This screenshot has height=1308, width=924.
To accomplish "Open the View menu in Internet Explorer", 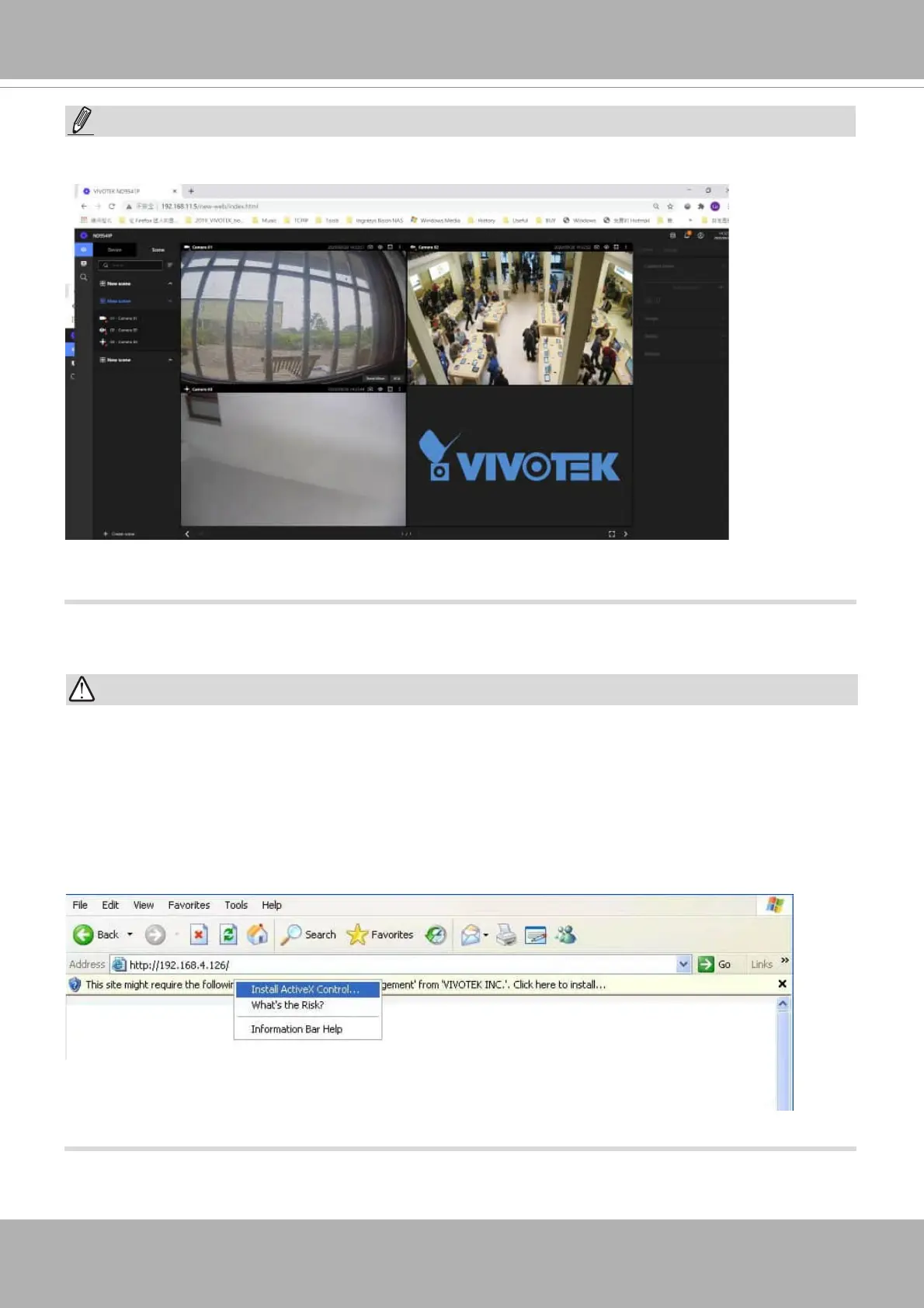I will (x=144, y=905).
